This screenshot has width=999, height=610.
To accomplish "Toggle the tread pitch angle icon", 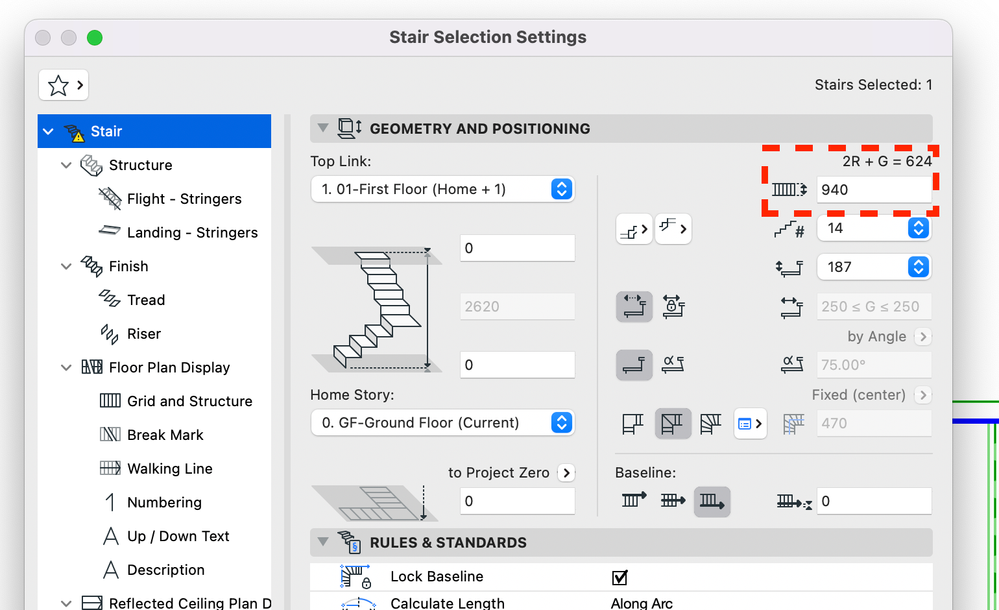I will [673, 364].
